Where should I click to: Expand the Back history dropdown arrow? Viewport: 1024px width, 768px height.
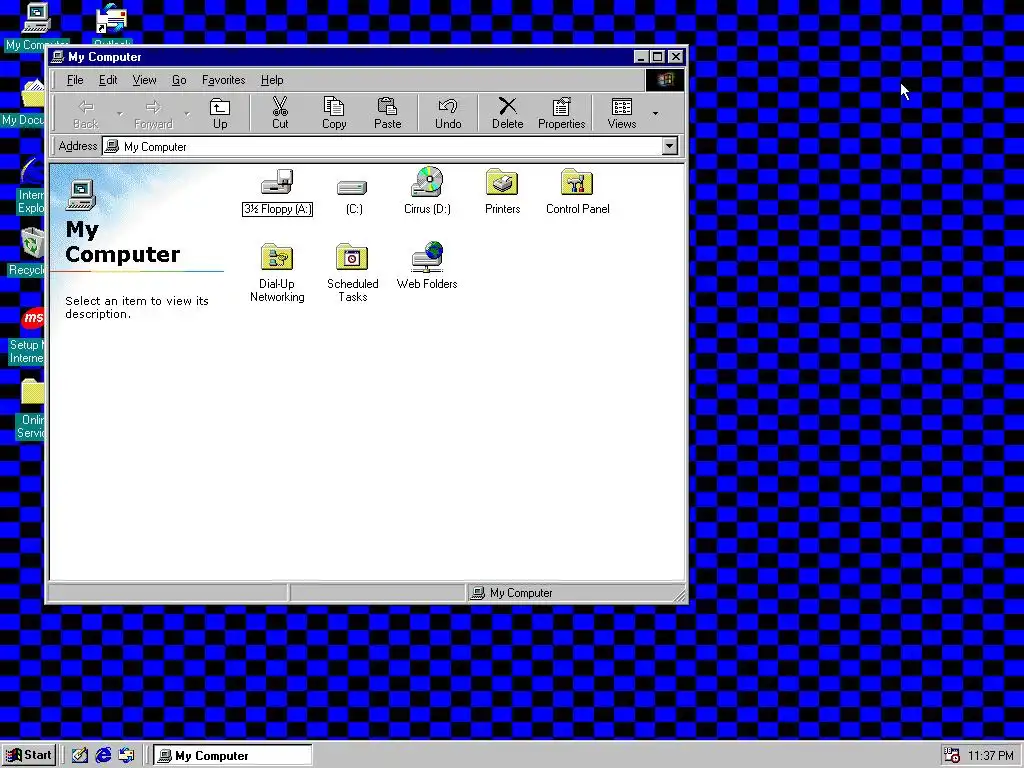119,114
